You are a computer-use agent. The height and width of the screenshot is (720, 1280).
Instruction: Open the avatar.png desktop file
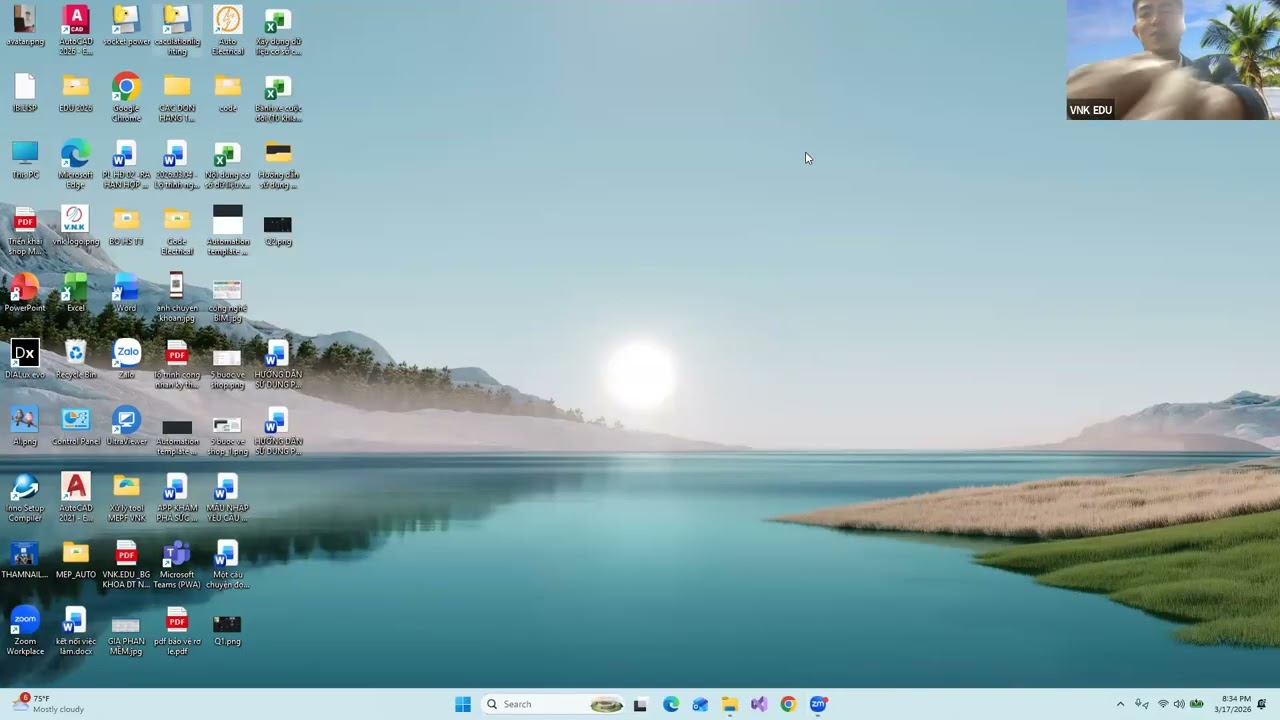[x=25, y=26]
